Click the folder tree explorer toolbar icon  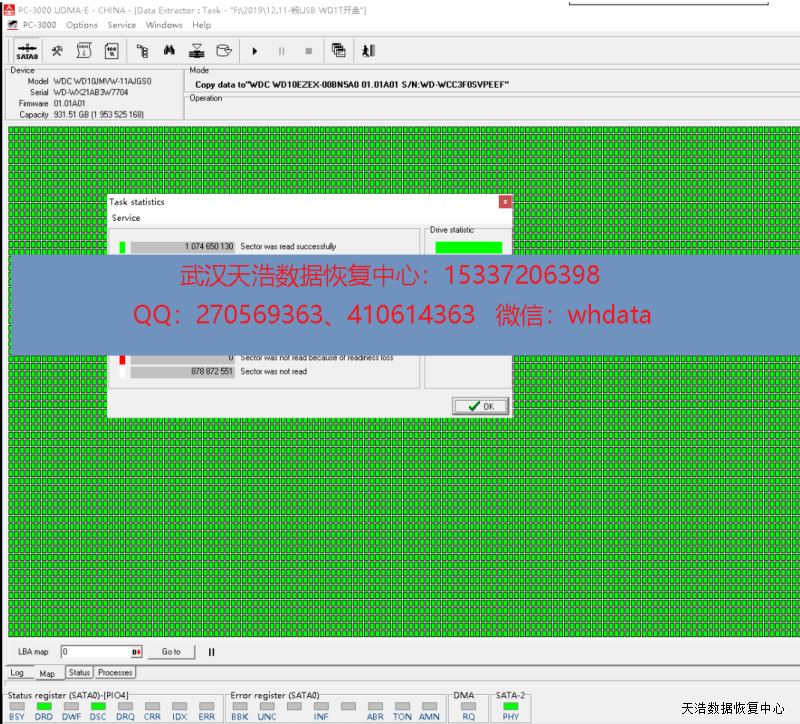click(142, 51)
